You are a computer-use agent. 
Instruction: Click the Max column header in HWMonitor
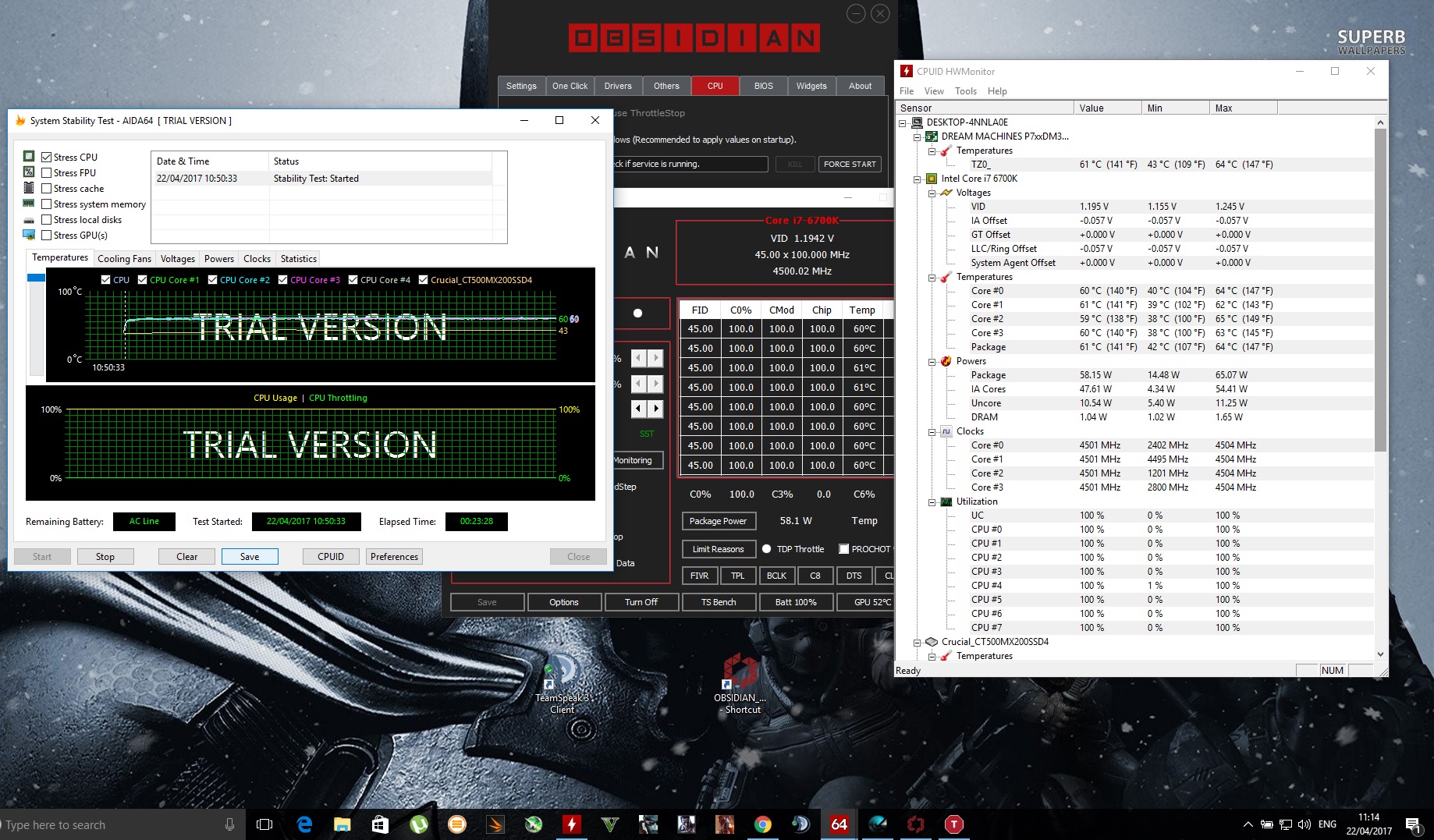coord(1243,108)
